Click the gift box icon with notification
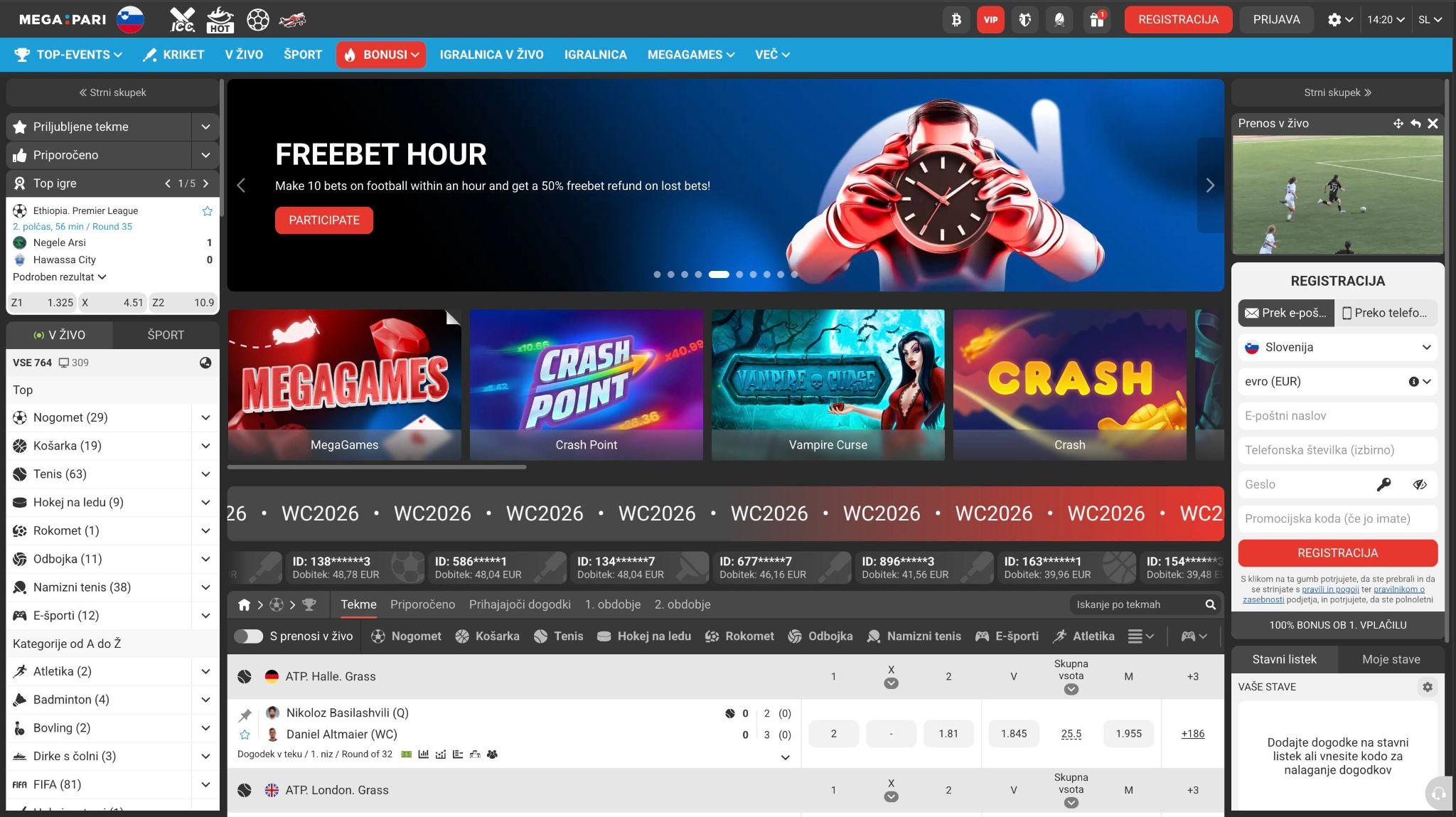The height and width of the screenshot is (817, 1456). click(1097, 19)
